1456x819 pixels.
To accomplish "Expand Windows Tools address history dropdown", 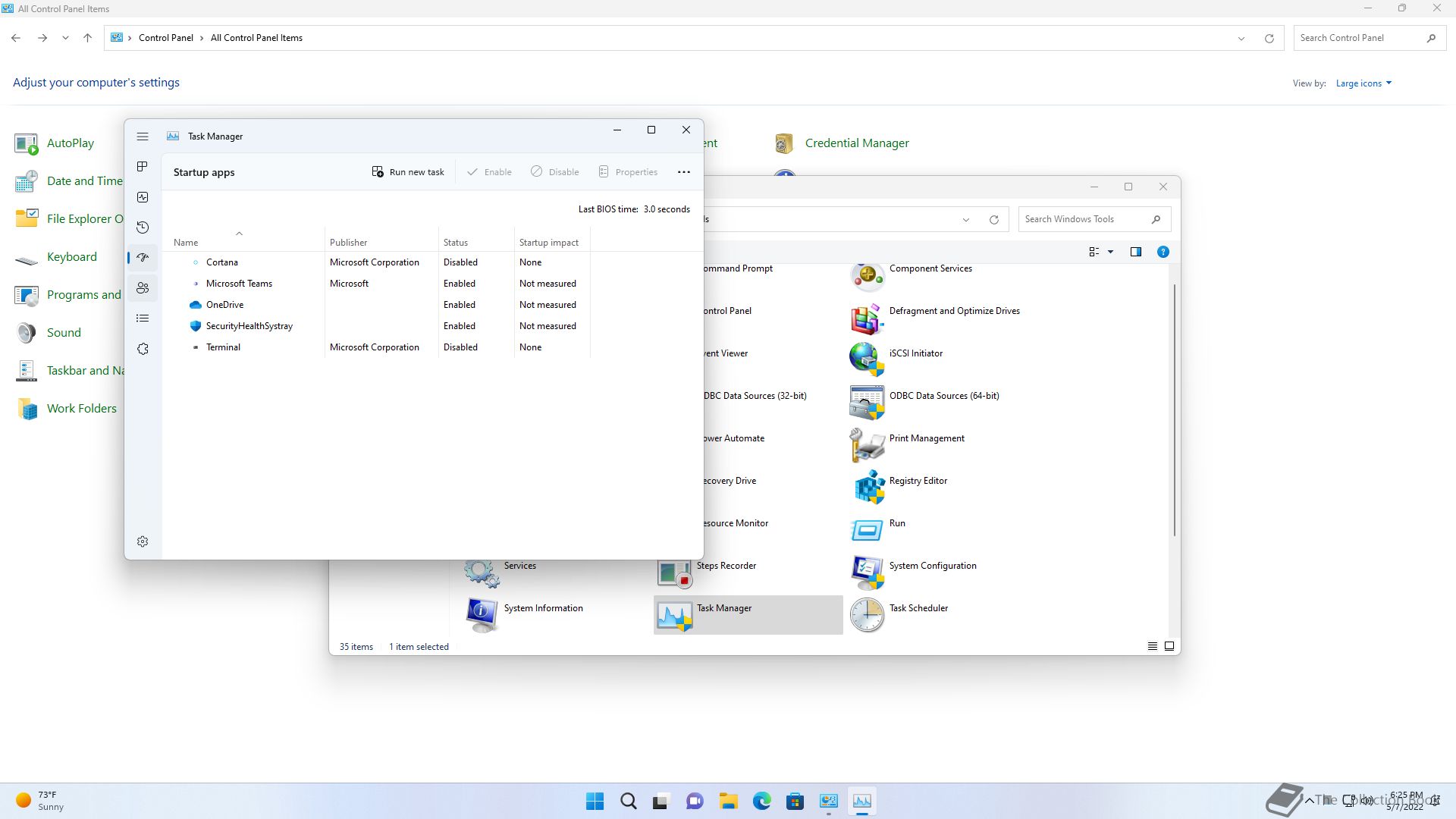I will click(966, 219).
